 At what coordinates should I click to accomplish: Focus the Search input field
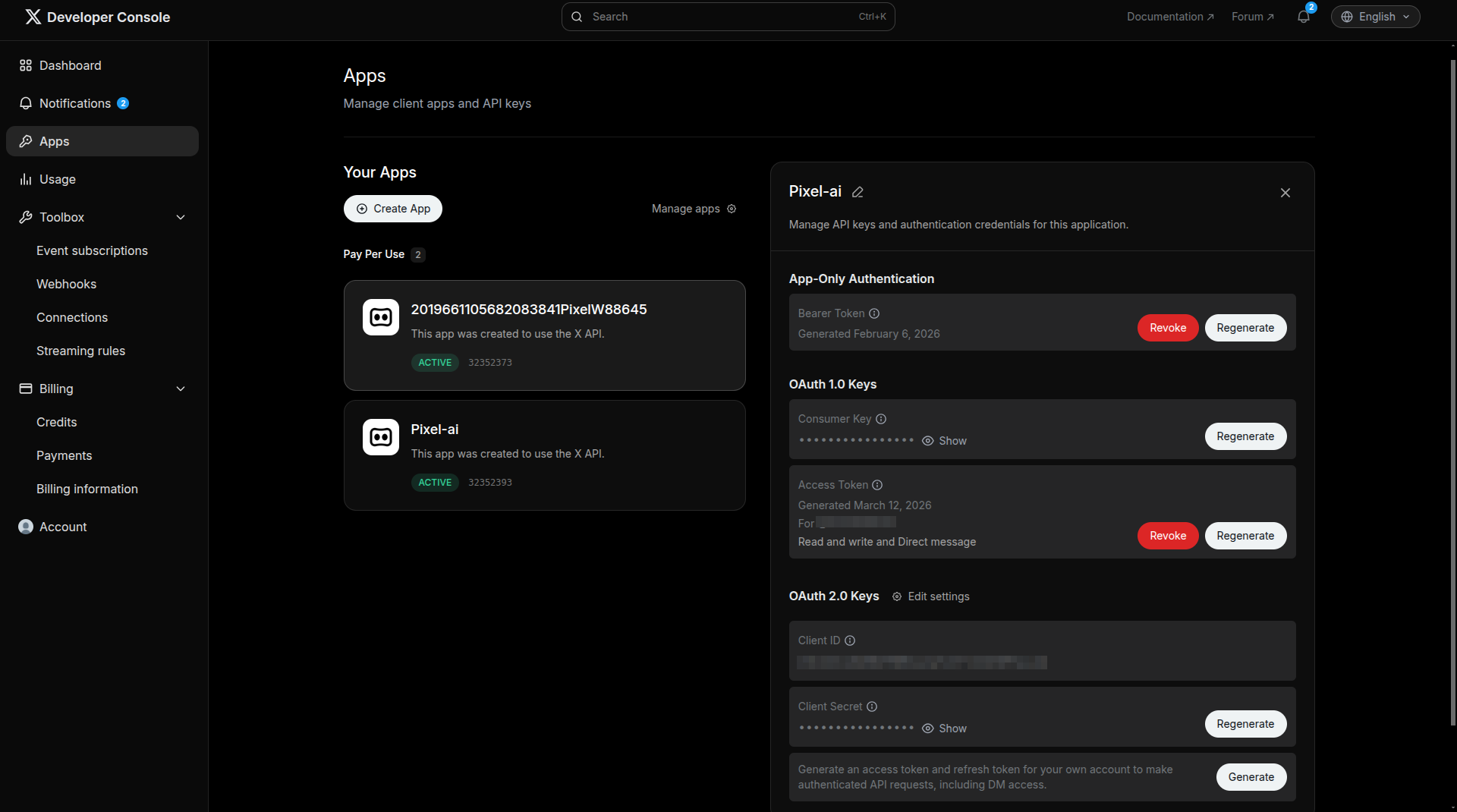click(x=728, y=17)
